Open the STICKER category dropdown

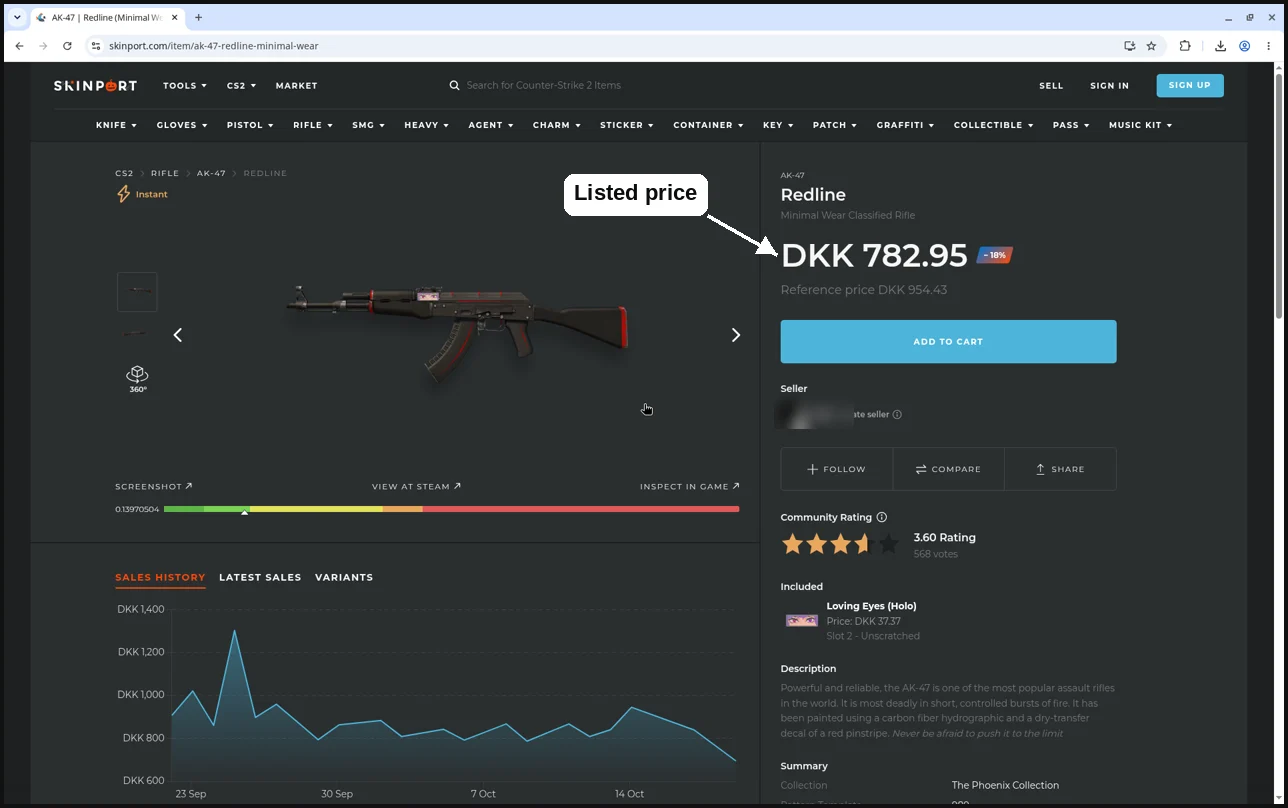tap(626, 125)
